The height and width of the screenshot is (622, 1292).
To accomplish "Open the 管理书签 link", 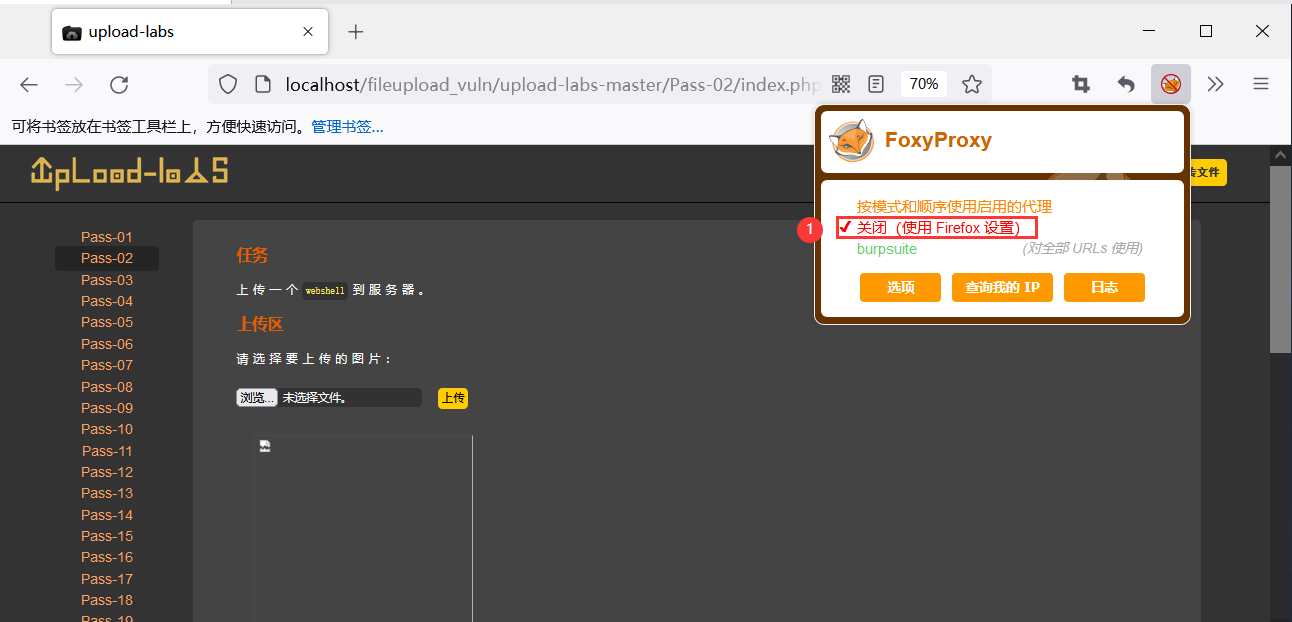I will click(347, 127).
